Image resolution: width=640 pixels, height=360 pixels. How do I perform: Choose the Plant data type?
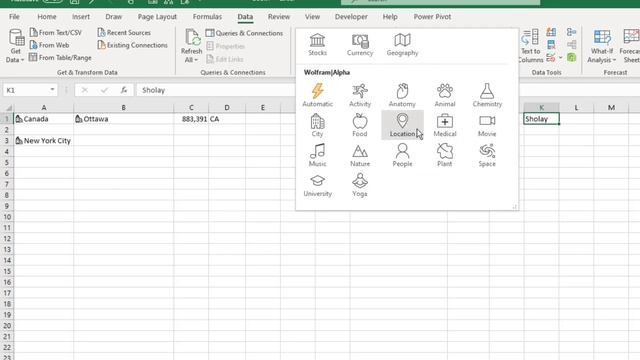[x=444, y=155]
